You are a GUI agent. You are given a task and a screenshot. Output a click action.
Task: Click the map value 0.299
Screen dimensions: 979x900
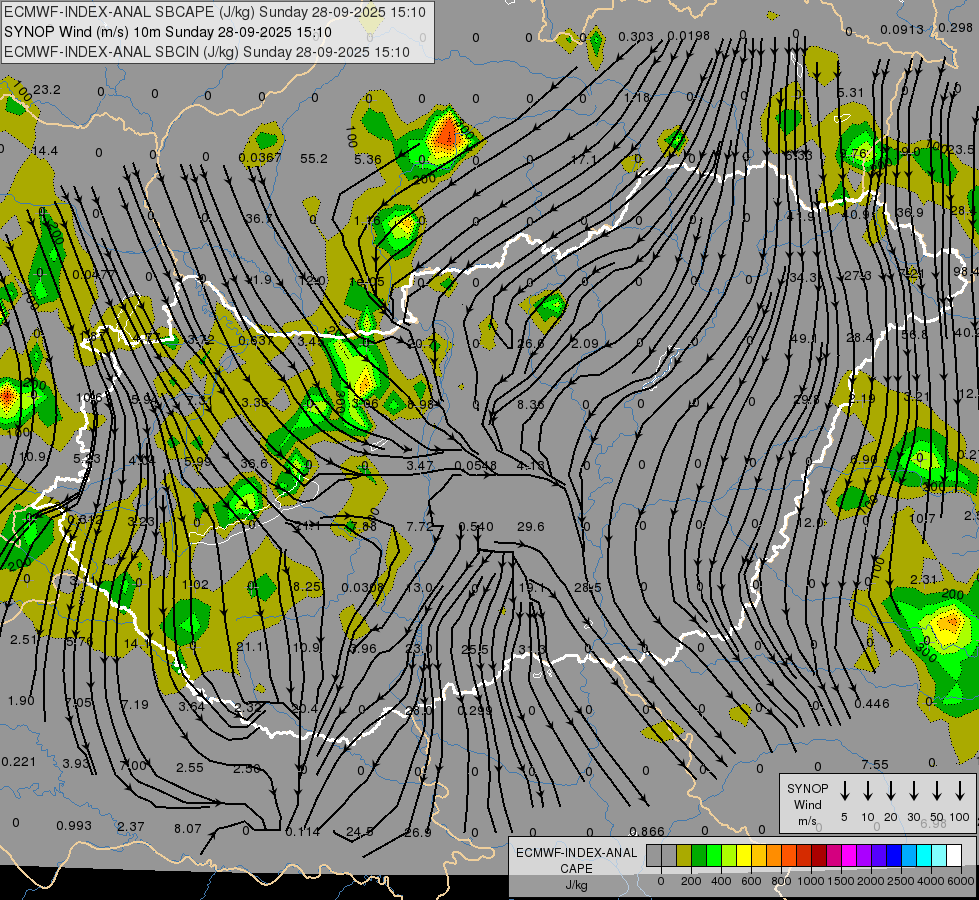[475, 711]
